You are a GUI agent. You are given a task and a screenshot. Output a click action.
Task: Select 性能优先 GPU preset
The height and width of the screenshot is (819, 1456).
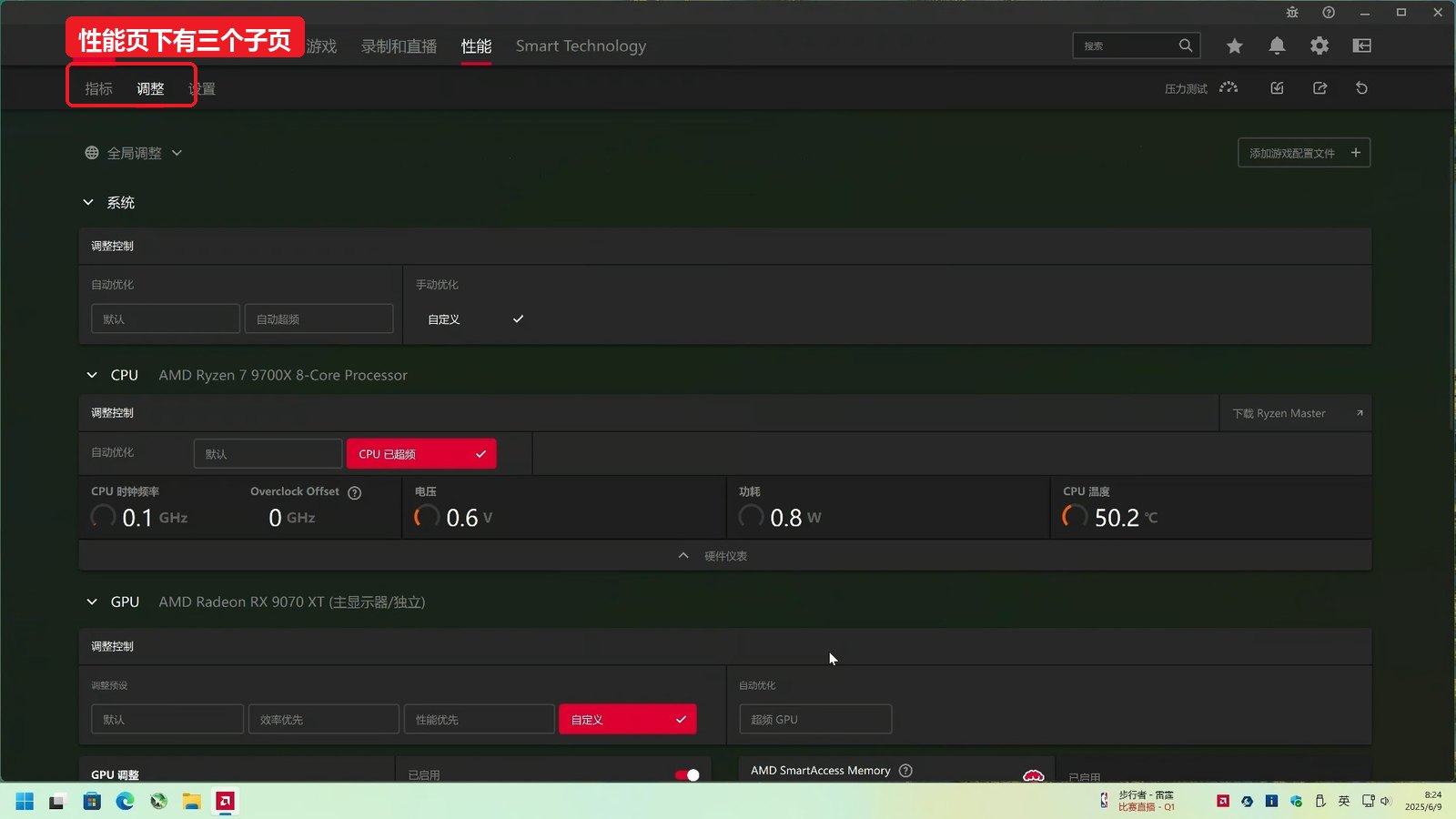point(480,720)
